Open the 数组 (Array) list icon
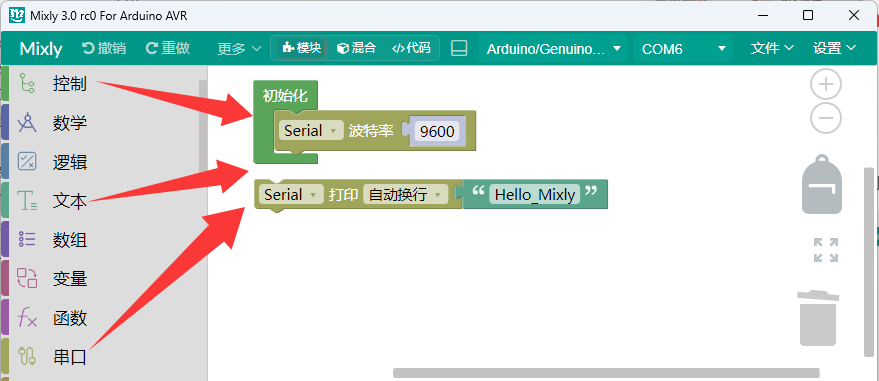This screenshot has width=879, height=381. click(27, 239)
